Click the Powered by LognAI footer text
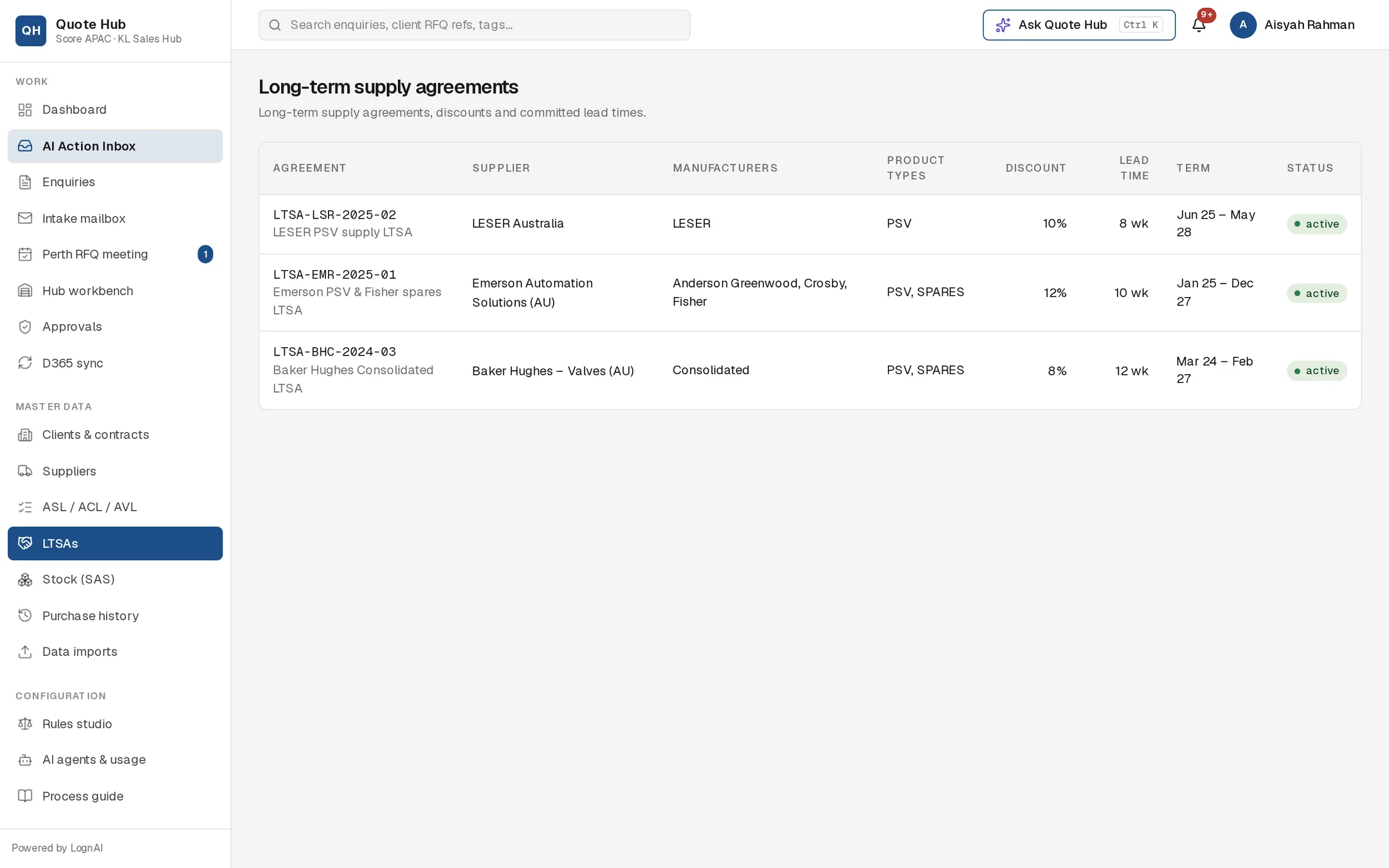 point(57,848)
